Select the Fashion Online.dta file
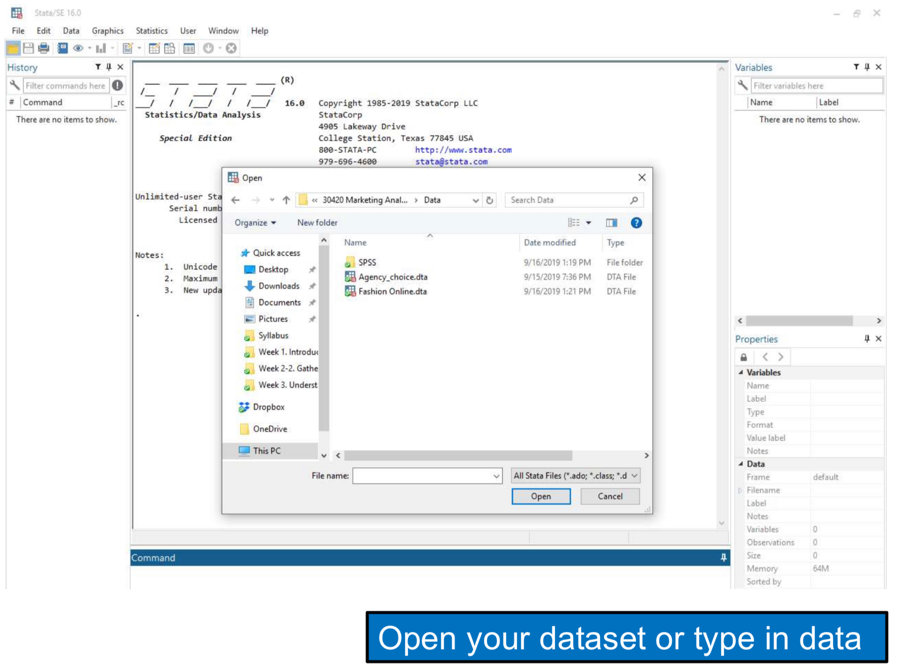This screenshot has height=672, width=900. [393, 292]
